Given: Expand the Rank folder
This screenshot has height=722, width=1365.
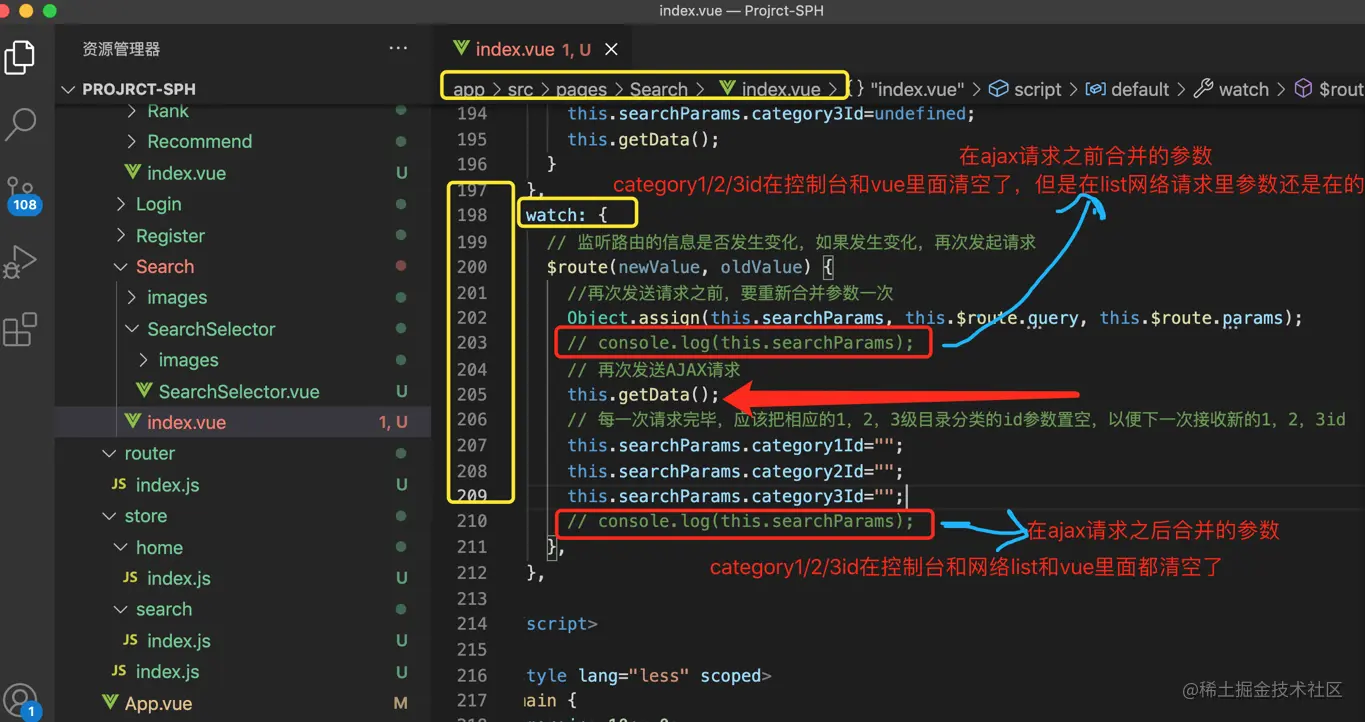Looking at the screenshot, I should pos(133,111).
